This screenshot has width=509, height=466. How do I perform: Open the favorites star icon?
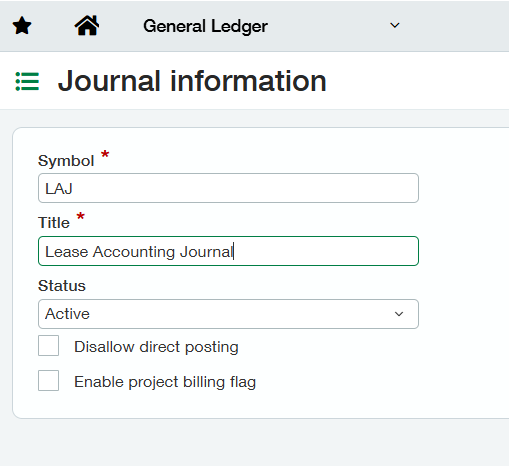click(22, 26)
